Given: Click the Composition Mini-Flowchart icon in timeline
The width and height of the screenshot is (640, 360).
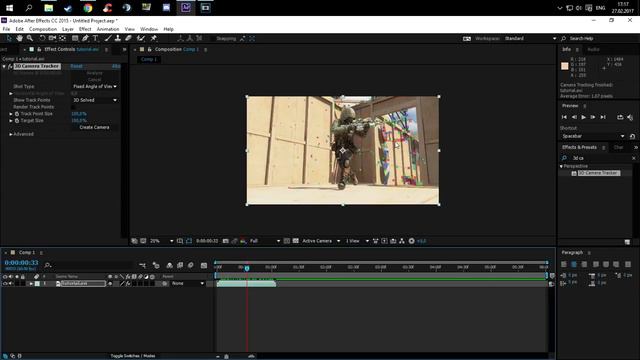Looking at the screenshot, I should (142, 265).
